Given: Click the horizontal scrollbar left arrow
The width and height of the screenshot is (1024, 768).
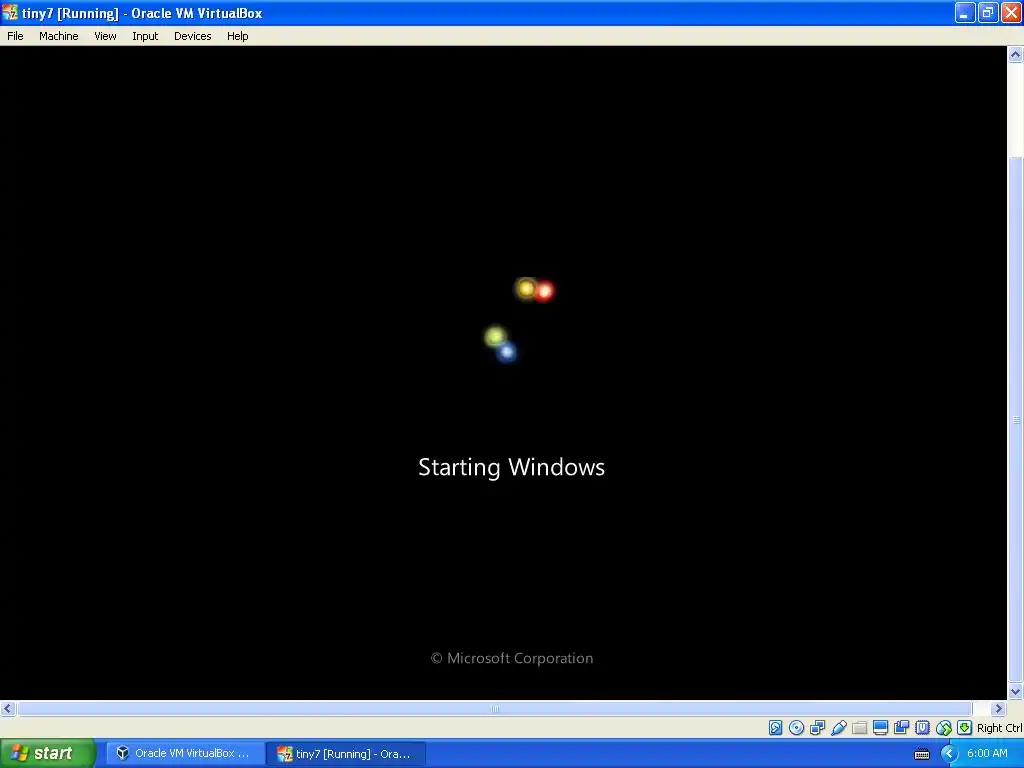Looking at the screenshot, I should coord(8,709).
